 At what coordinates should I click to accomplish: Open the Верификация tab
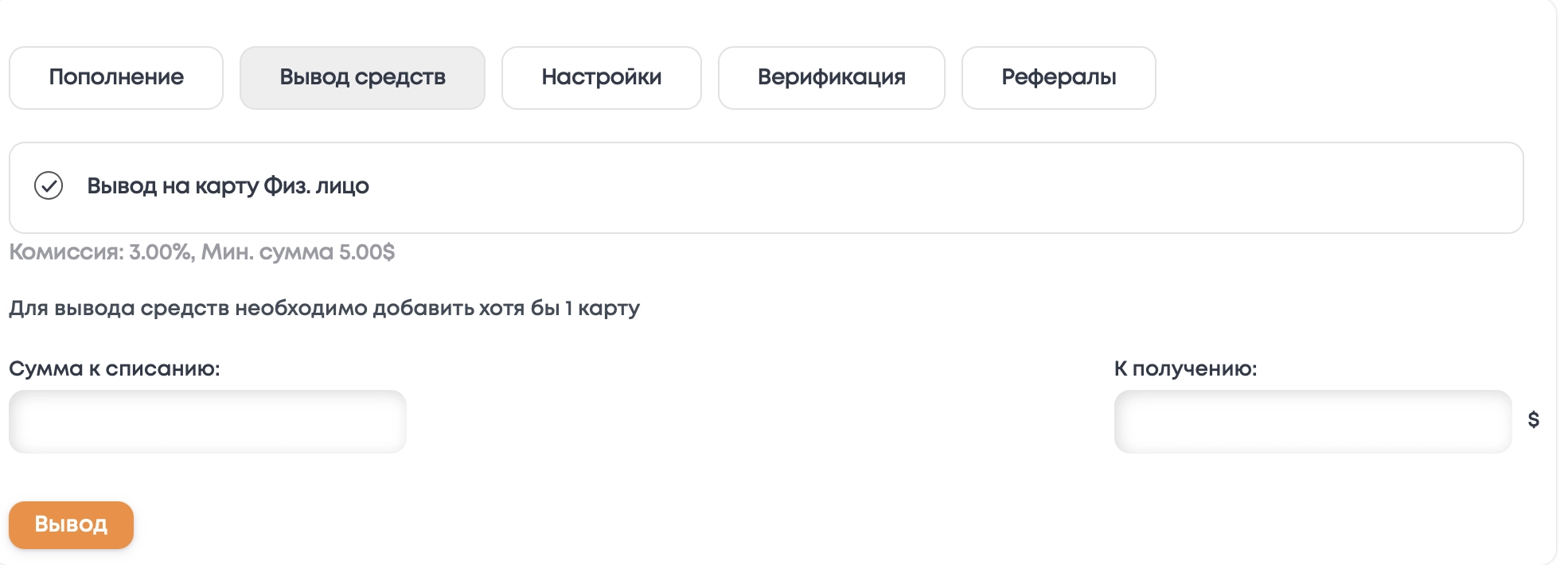tap(831, 77)
